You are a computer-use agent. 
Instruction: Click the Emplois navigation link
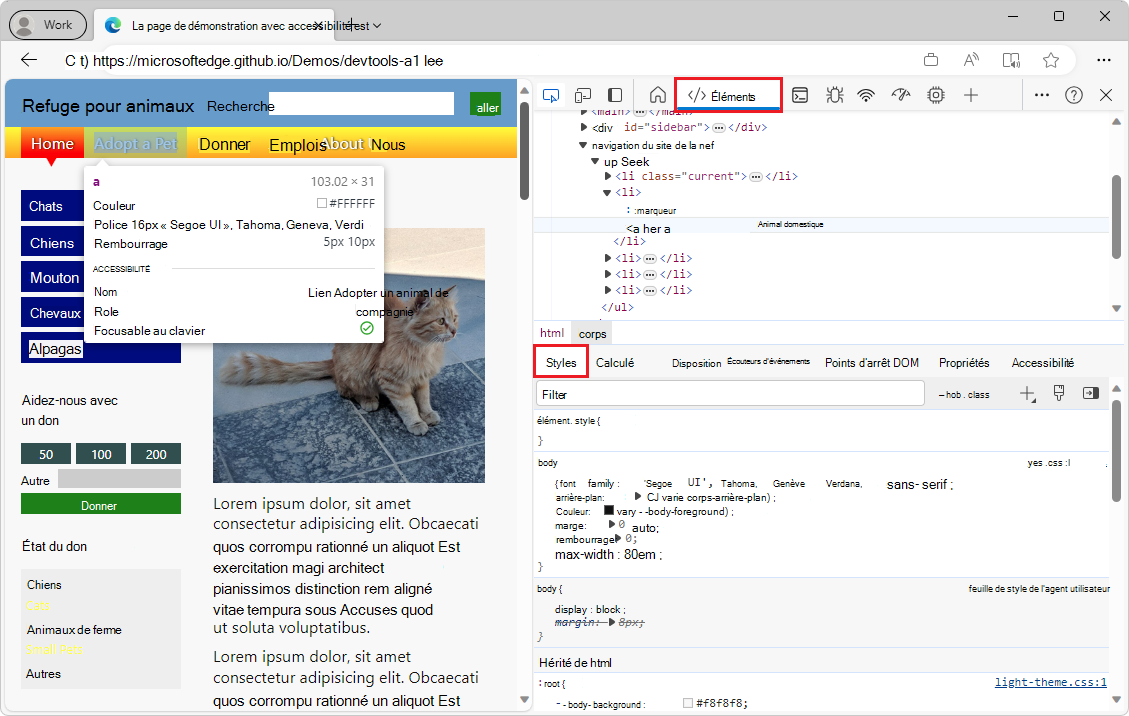click(297, 146)
